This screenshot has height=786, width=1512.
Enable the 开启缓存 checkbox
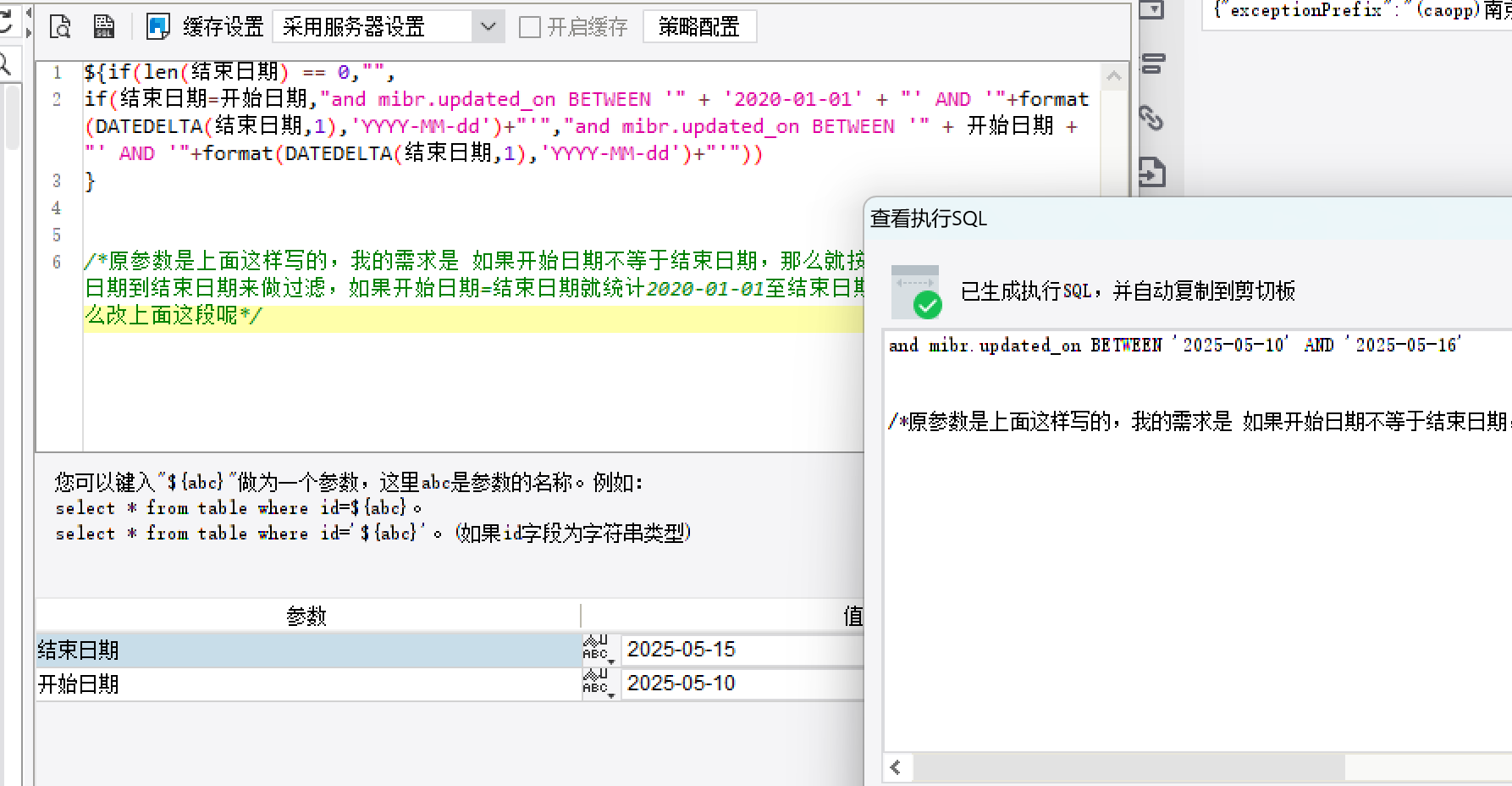point(530,27)
